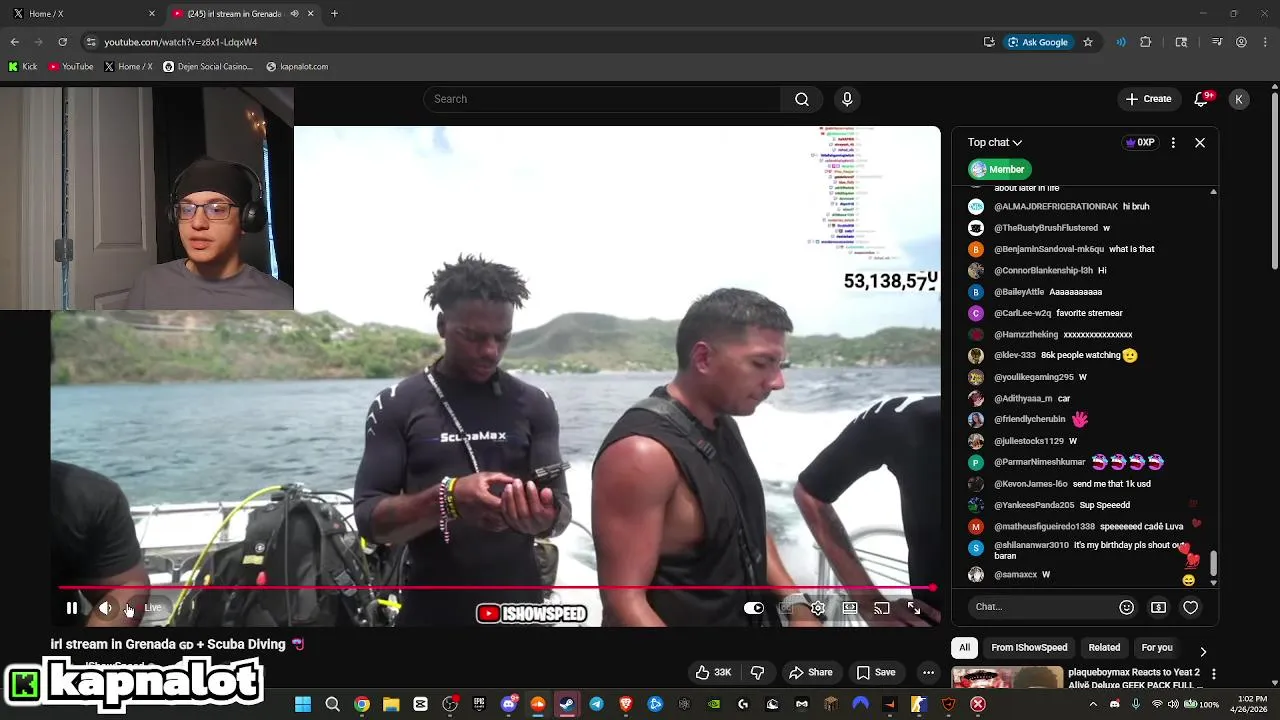
Task: Open more actions menu below the video
Action: (928, 672)
